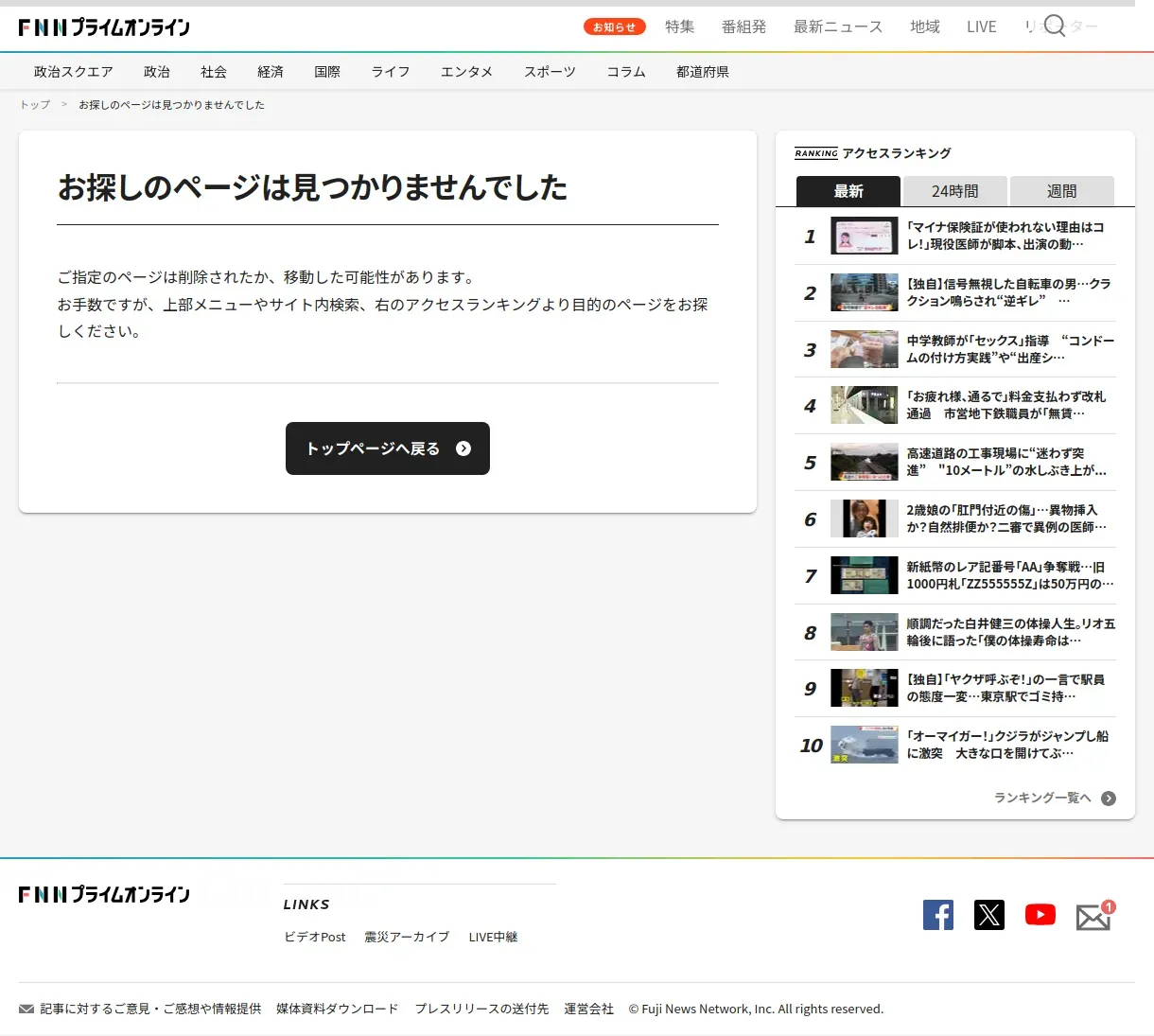Go to 都道府県 in the navigation bar
The image size is (1154, 1036).
tap(703, 72)
